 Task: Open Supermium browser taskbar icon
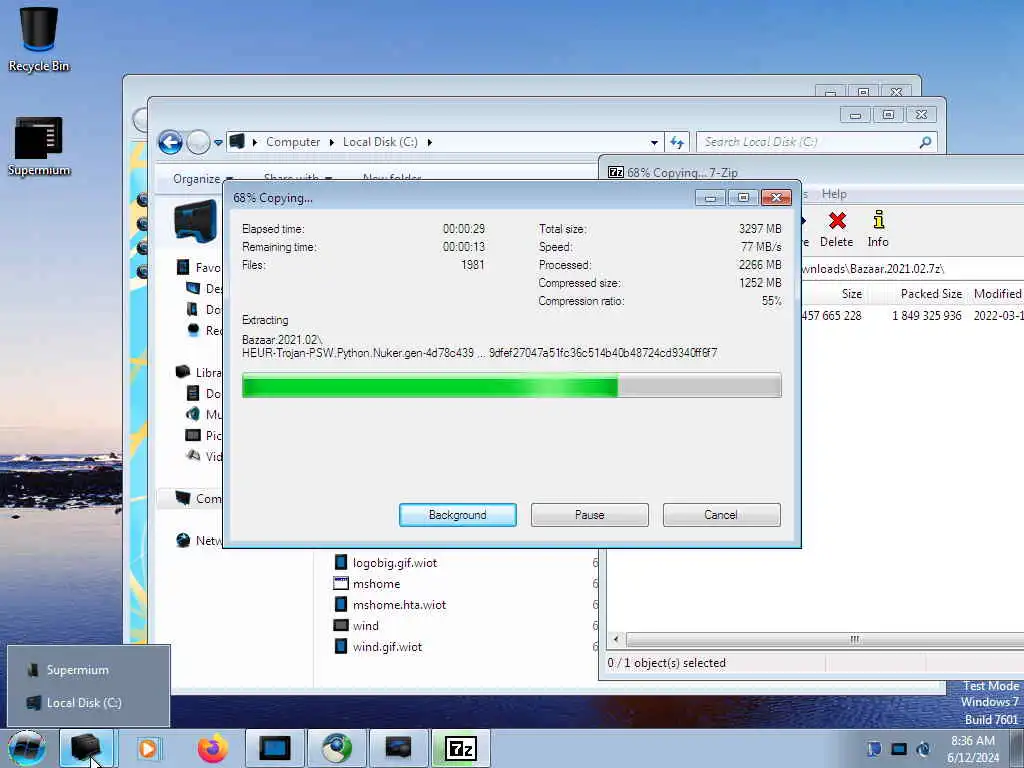(337, 748)
